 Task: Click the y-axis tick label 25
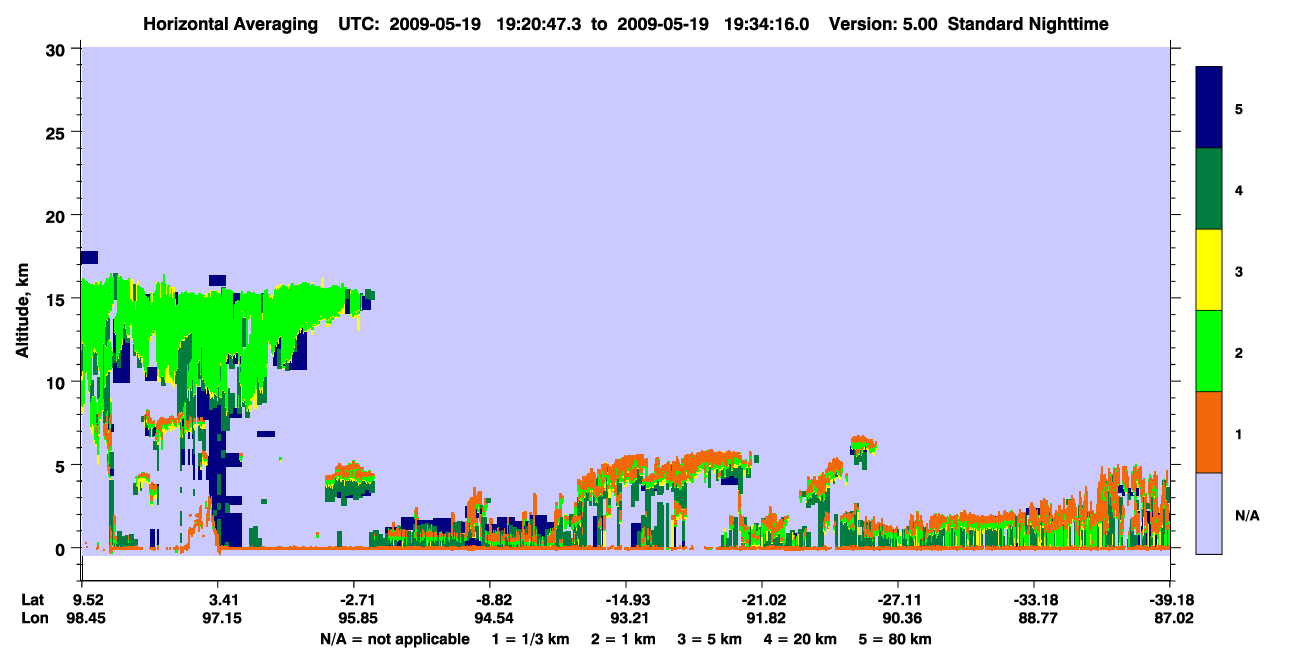tap(57, 133)
